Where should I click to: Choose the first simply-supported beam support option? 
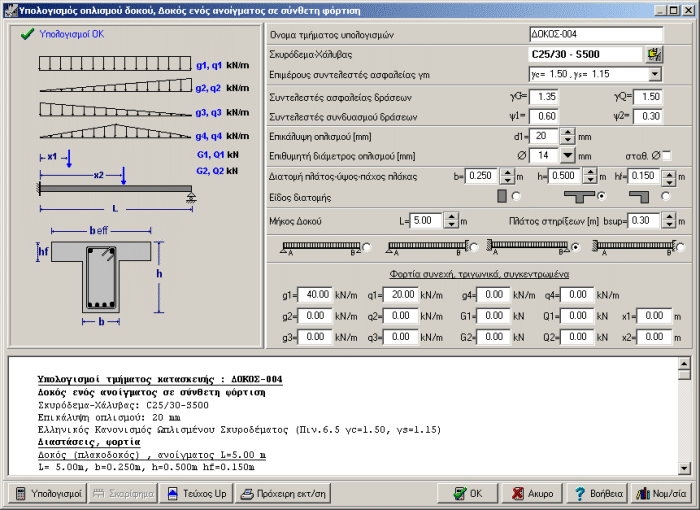(x=367, y=247)
